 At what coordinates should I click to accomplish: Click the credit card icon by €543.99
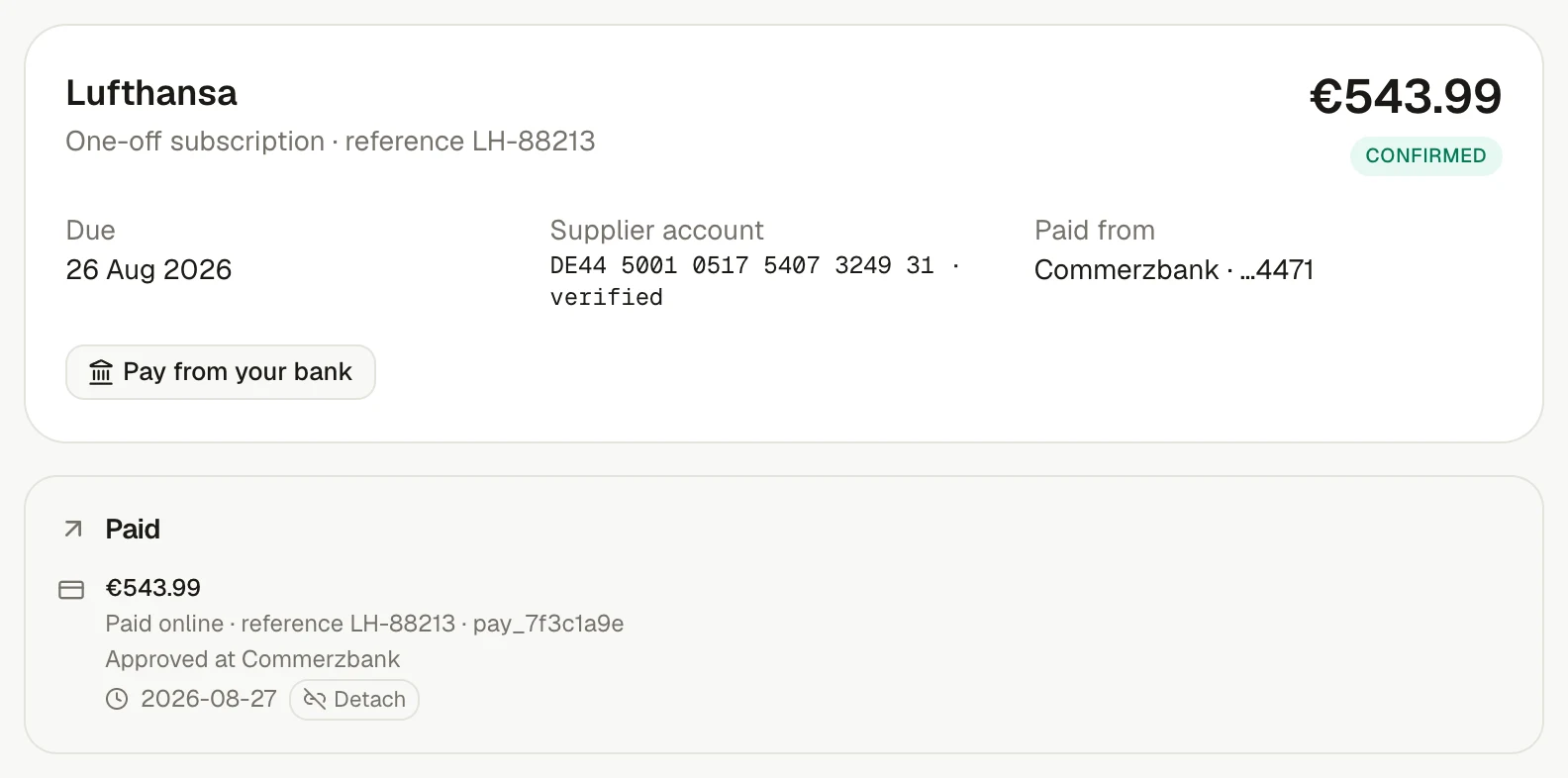[x=71, y=590]
